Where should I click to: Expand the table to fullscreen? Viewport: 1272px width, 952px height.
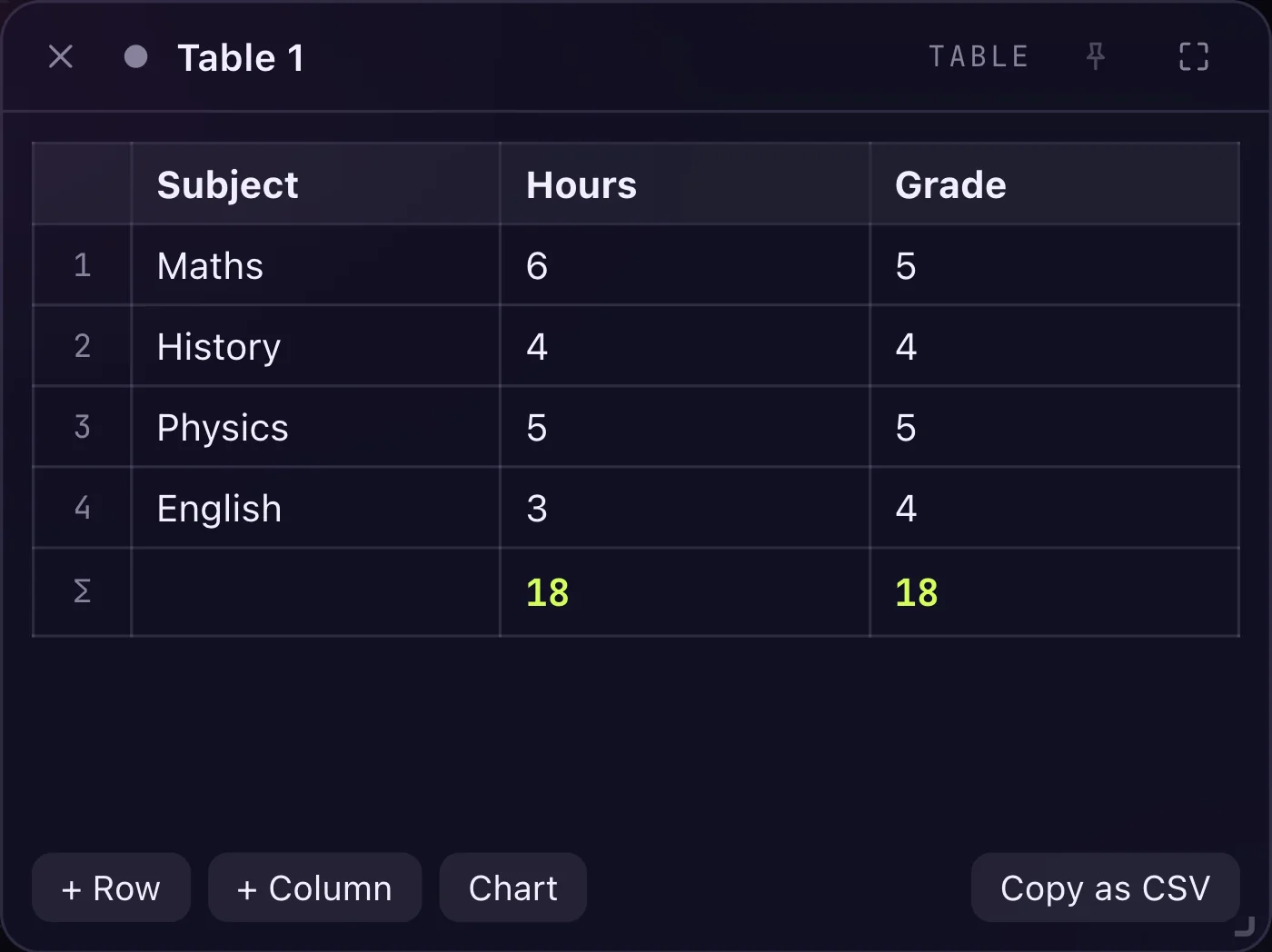(x=1194, y=57)
